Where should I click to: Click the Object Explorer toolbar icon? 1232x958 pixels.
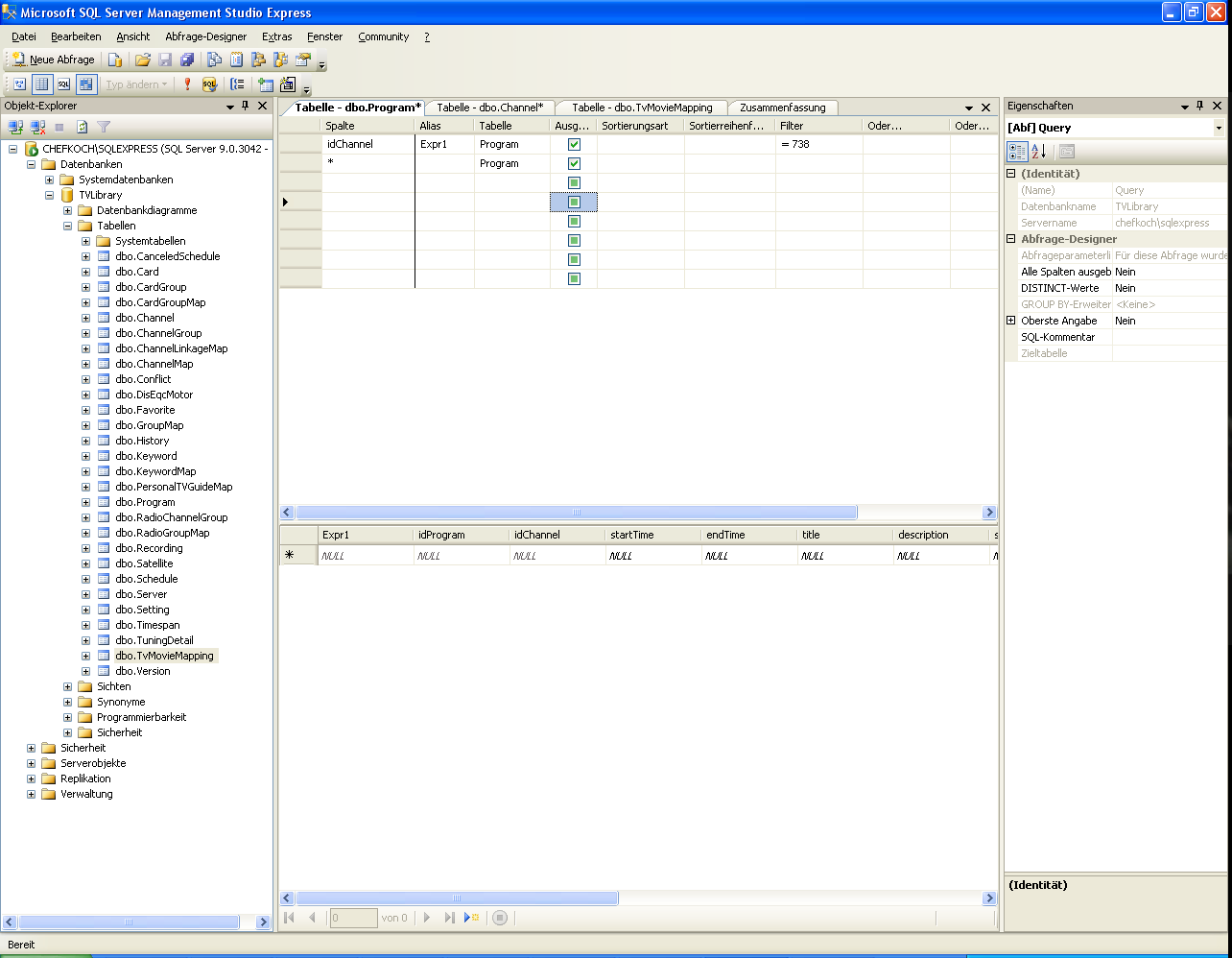[x=259, y=60]
